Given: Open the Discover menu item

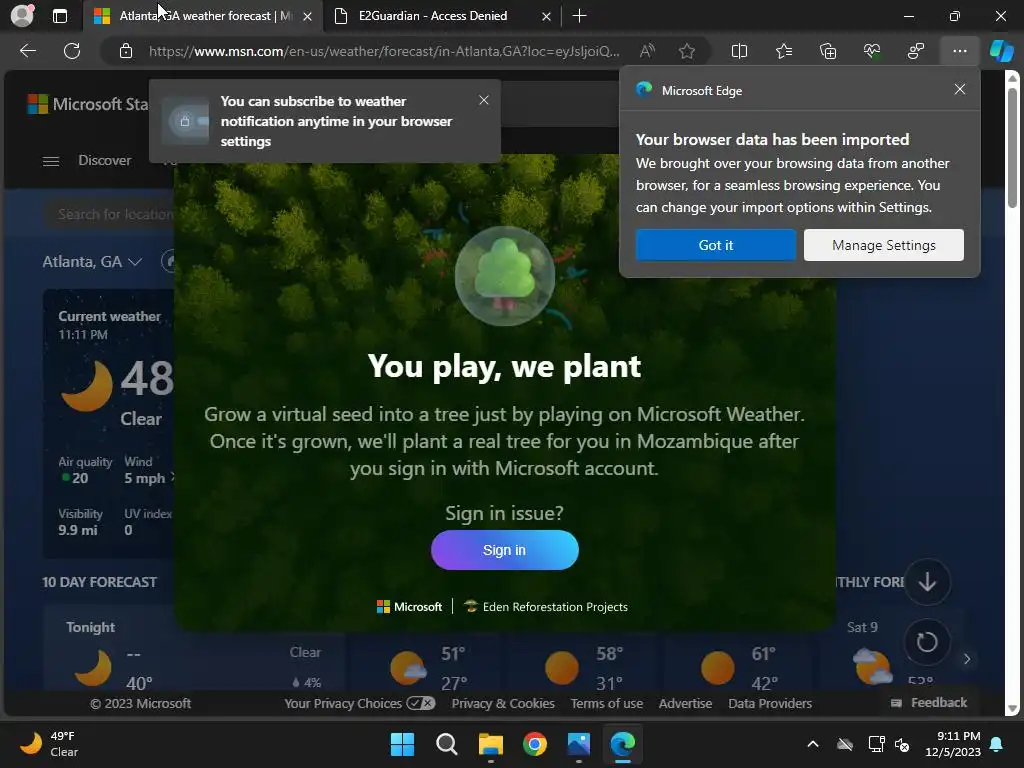Looking at the screenshot, I should point(104,160).
